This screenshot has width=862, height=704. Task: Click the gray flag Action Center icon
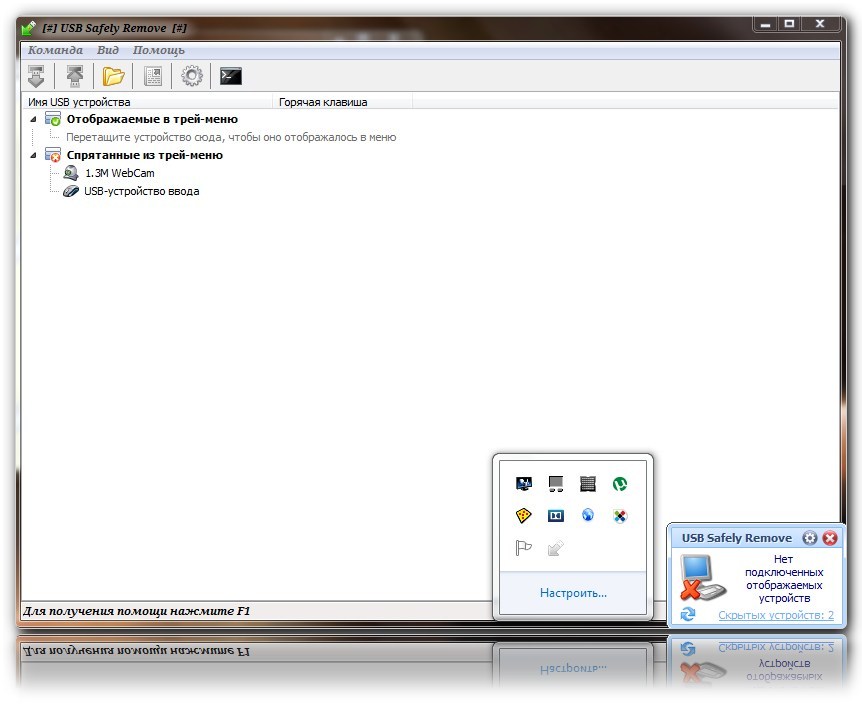pyautogui.click(x=524, y=547)
